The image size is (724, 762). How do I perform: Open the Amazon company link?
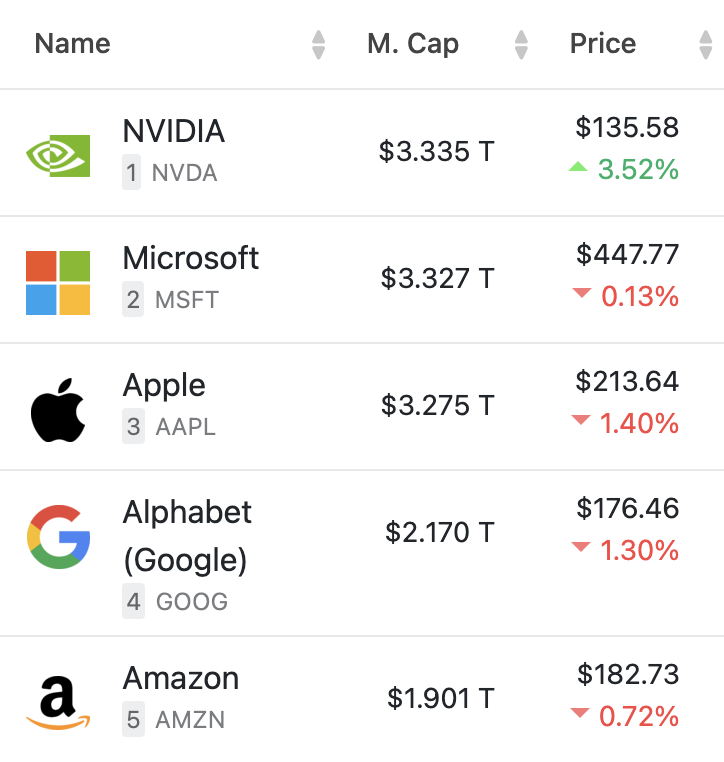(x=181, y=678)
